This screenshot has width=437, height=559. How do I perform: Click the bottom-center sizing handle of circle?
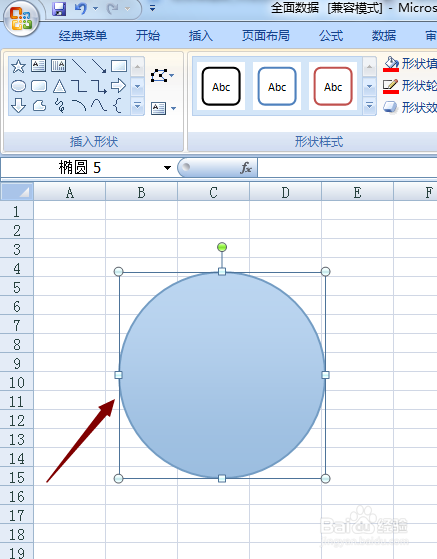[x=222, y=478]
